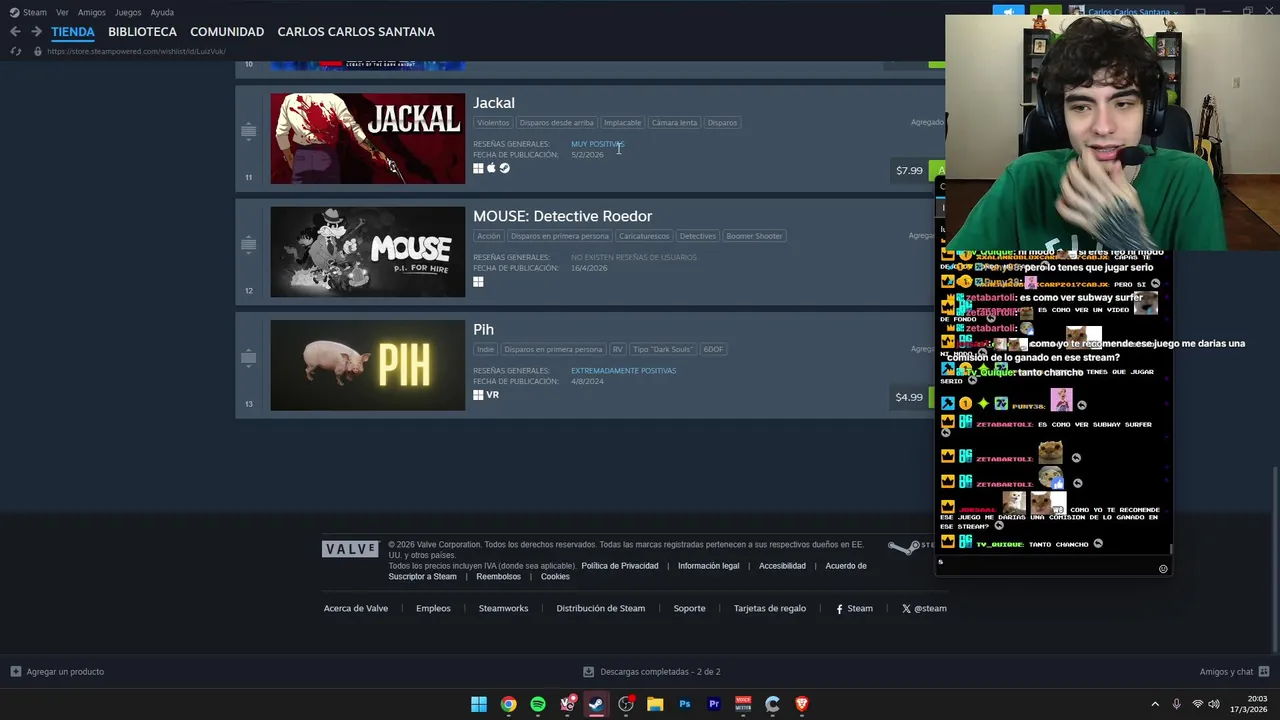Click the Valve logo in the footer

click(350, 549)
